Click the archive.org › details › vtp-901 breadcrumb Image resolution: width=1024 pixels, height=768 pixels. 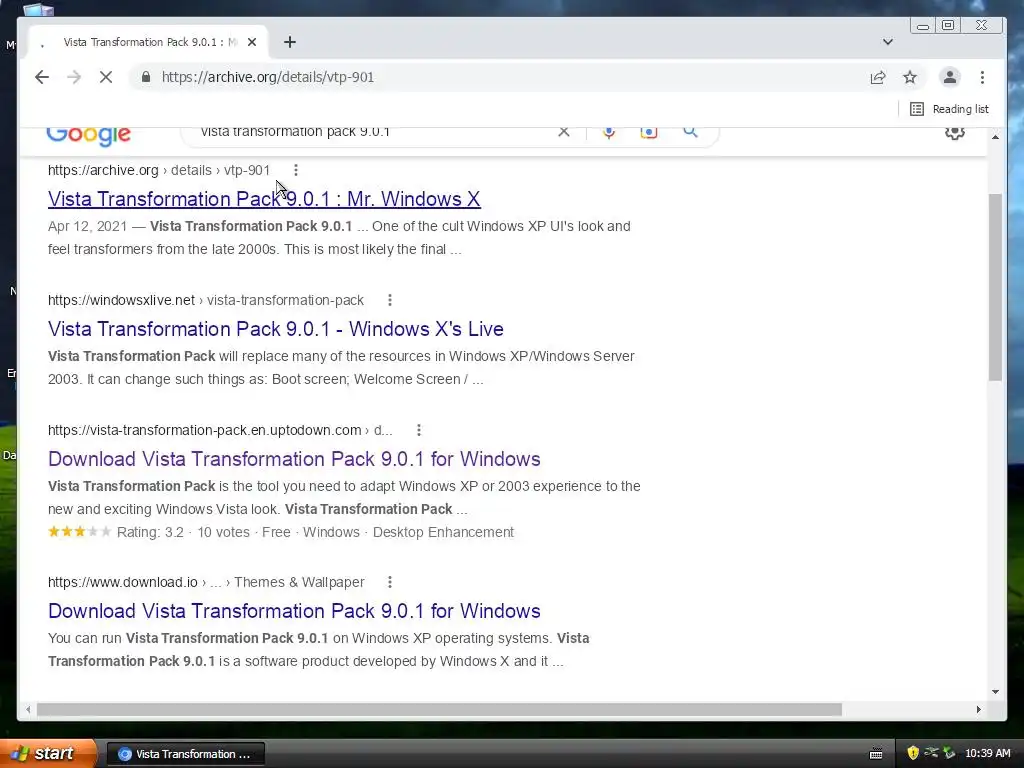(159, 170)
